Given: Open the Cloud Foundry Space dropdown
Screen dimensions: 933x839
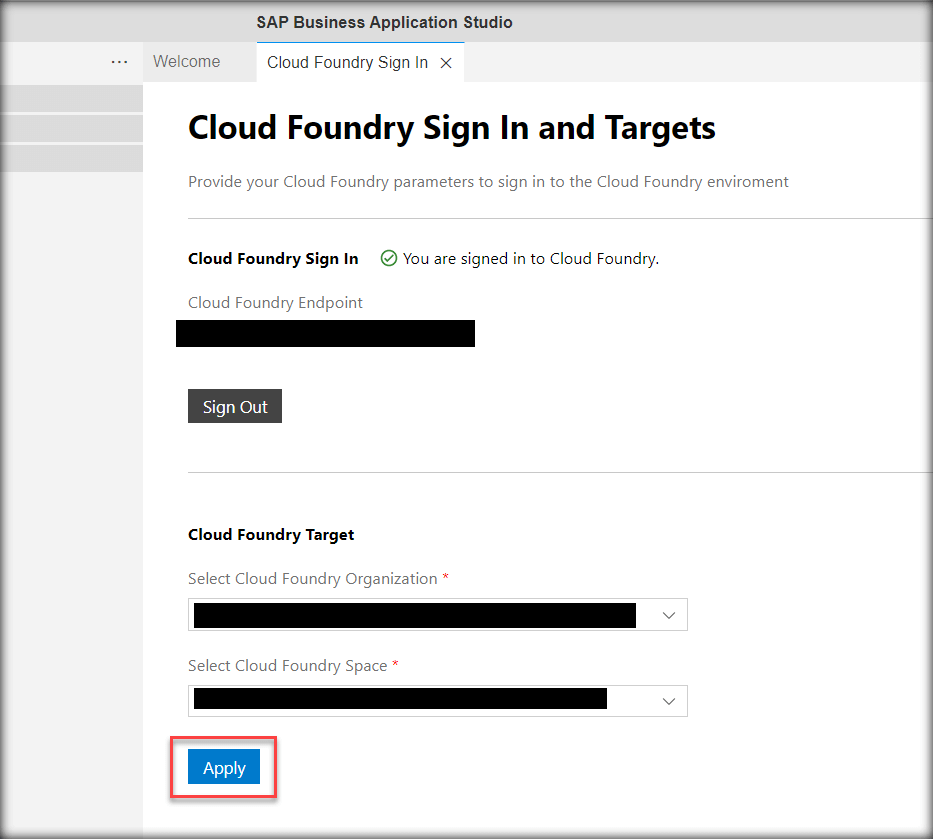Looking at the screenshot, I should click(438, 700).
